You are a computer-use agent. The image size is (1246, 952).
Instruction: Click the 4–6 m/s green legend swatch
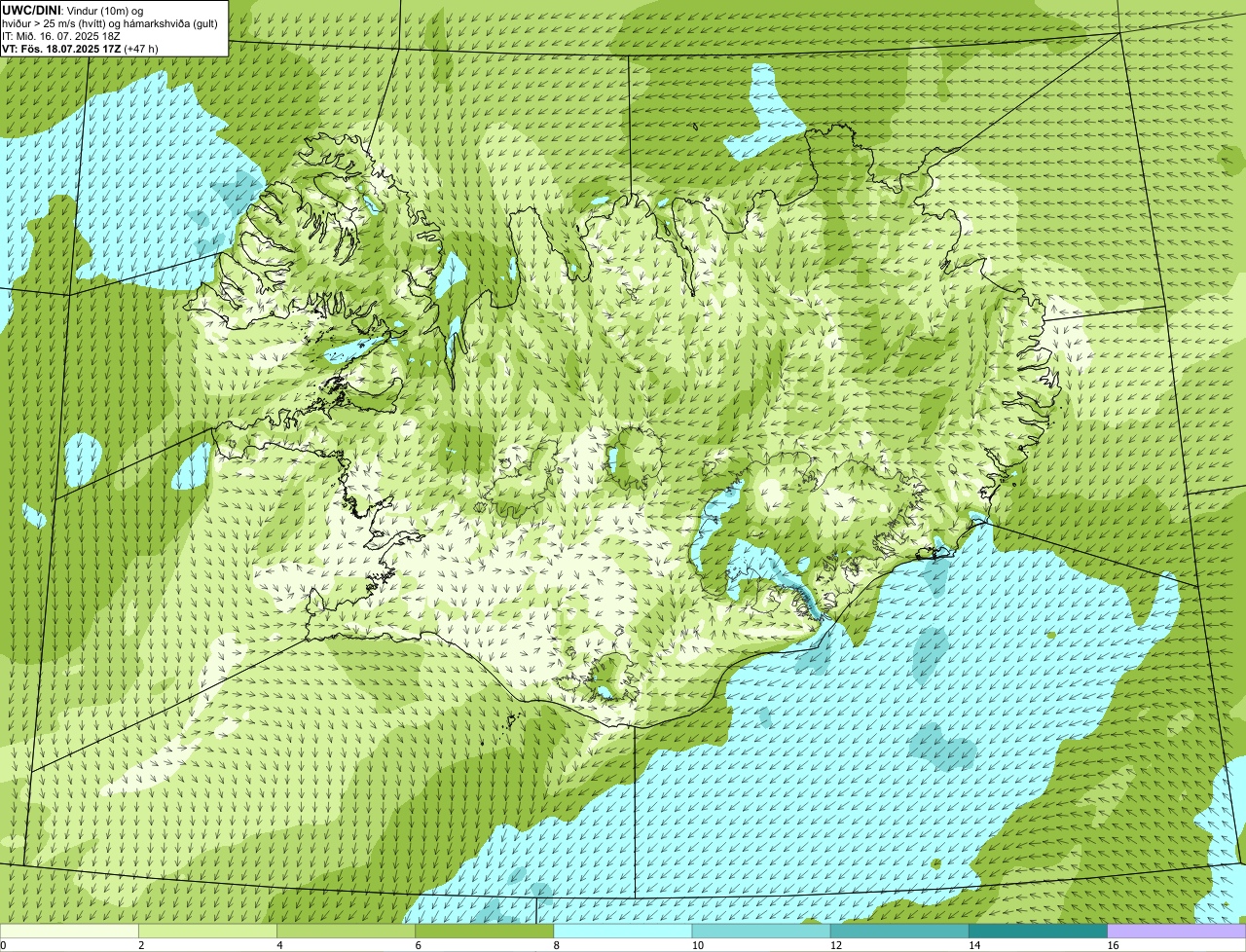click(346, 931)
